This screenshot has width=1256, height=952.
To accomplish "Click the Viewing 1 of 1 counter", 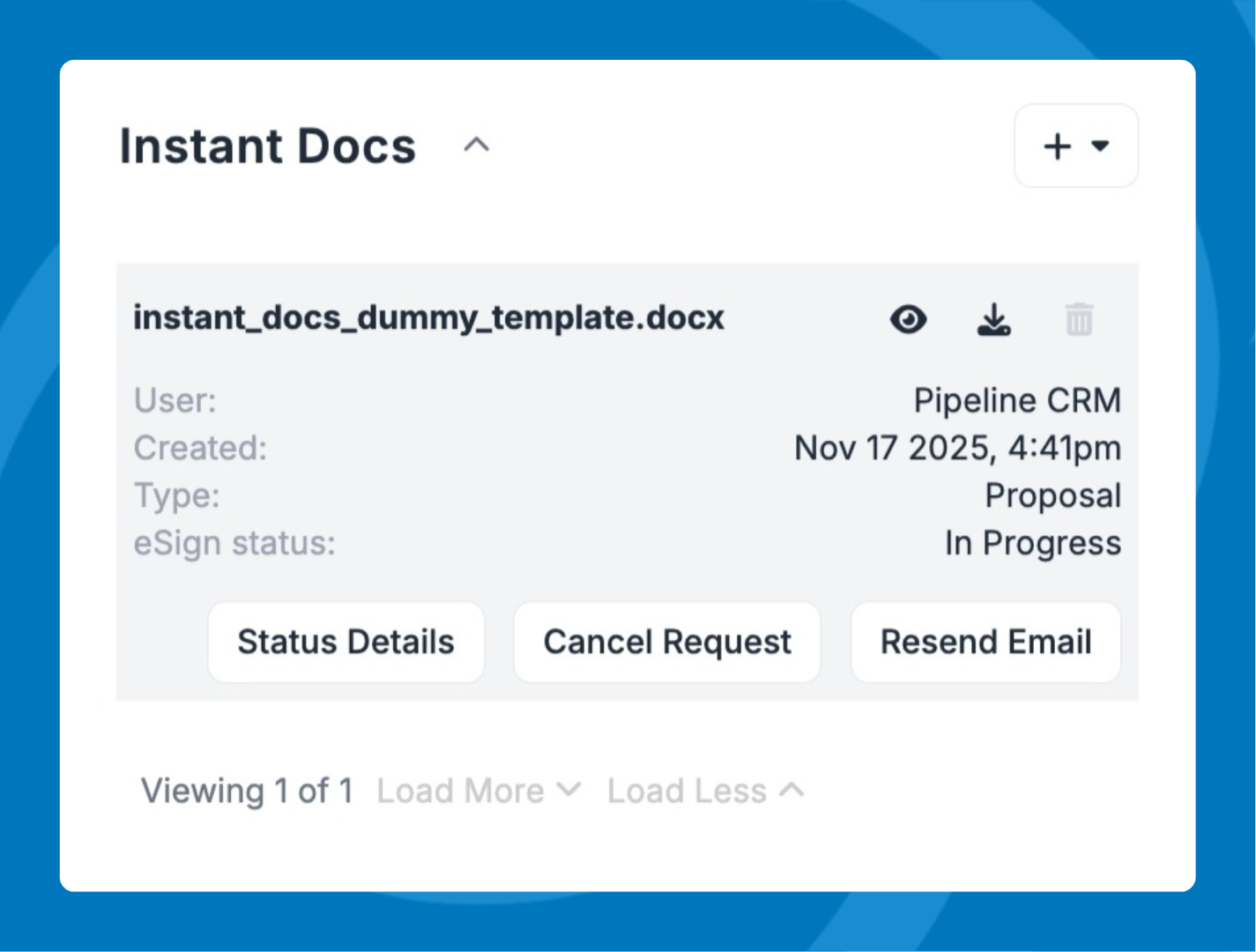I will (x=247, y=791).
